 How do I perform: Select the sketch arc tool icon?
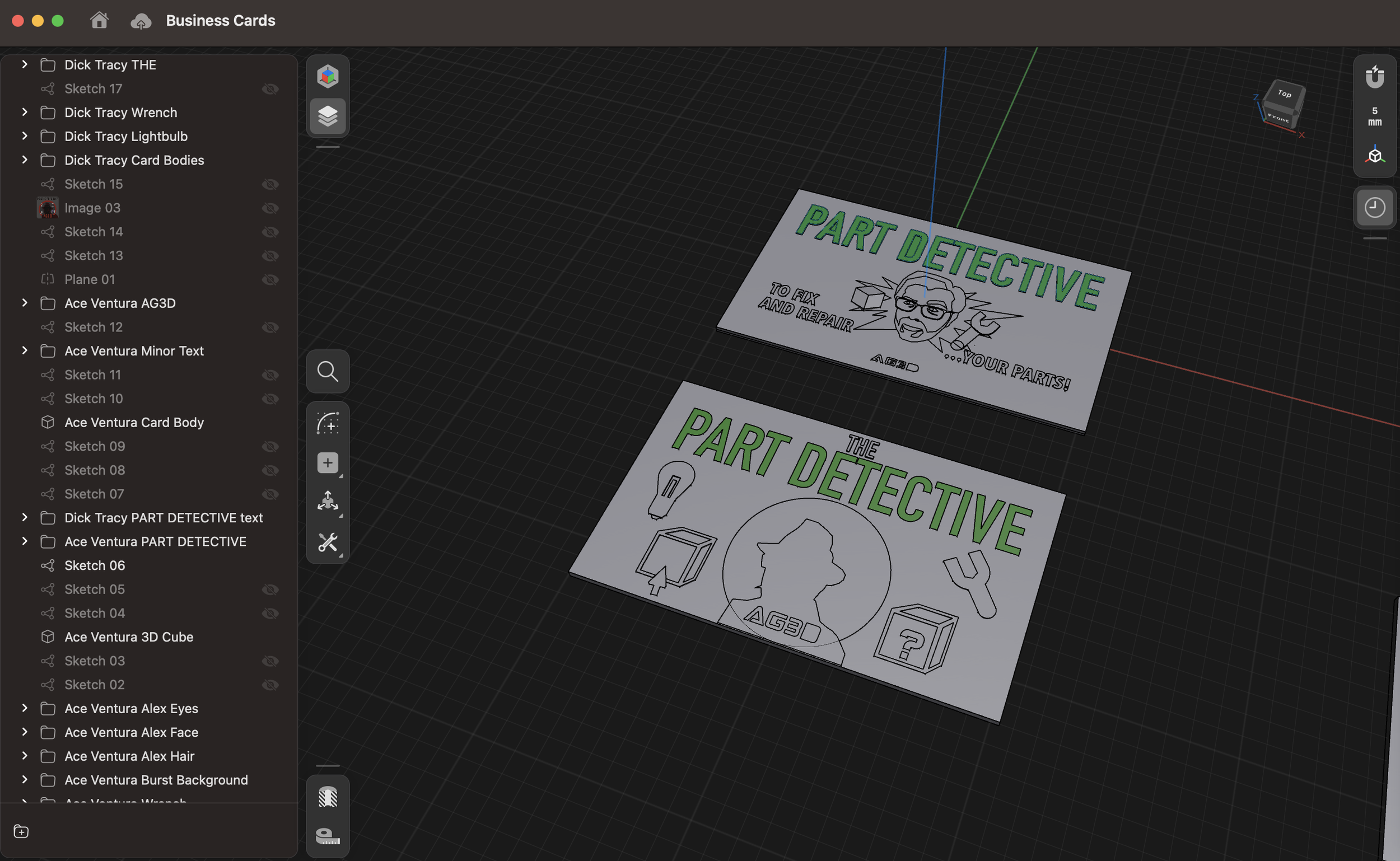pyautogui.click(x=328, y=424)
